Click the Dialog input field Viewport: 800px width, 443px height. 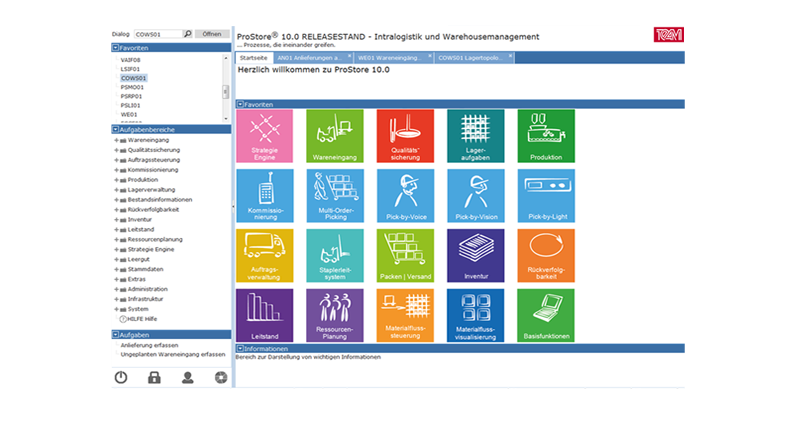coord(157,33)
